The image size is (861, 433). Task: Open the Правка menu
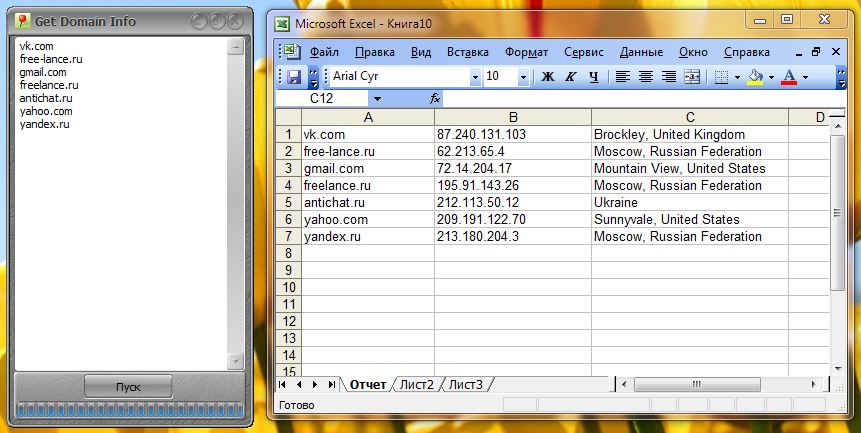click(374, 52)
